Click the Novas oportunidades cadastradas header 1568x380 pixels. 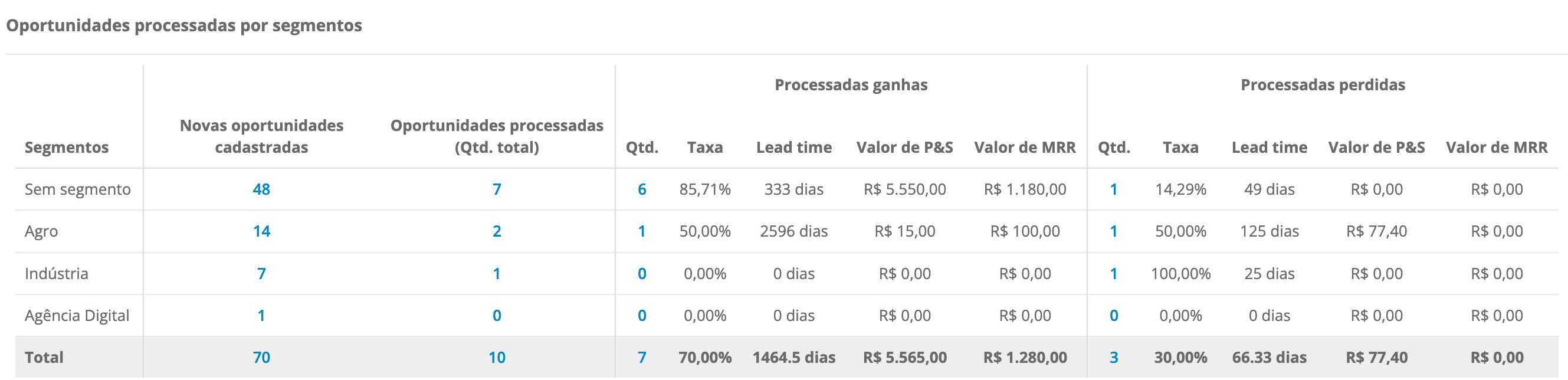261,136
